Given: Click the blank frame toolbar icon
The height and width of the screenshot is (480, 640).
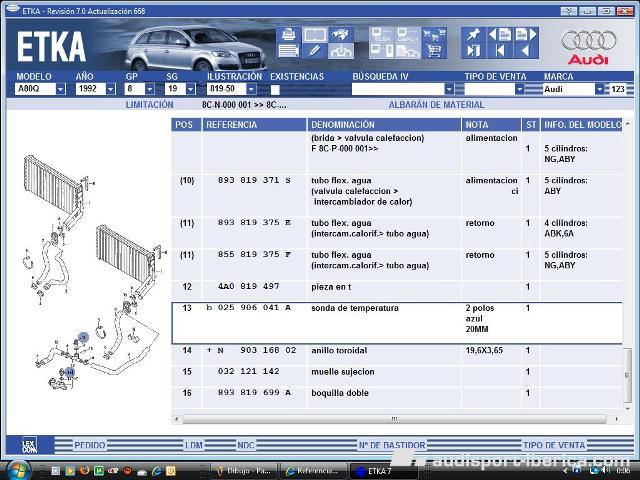Looking at the screenshot, I should (x=315, y=34).
